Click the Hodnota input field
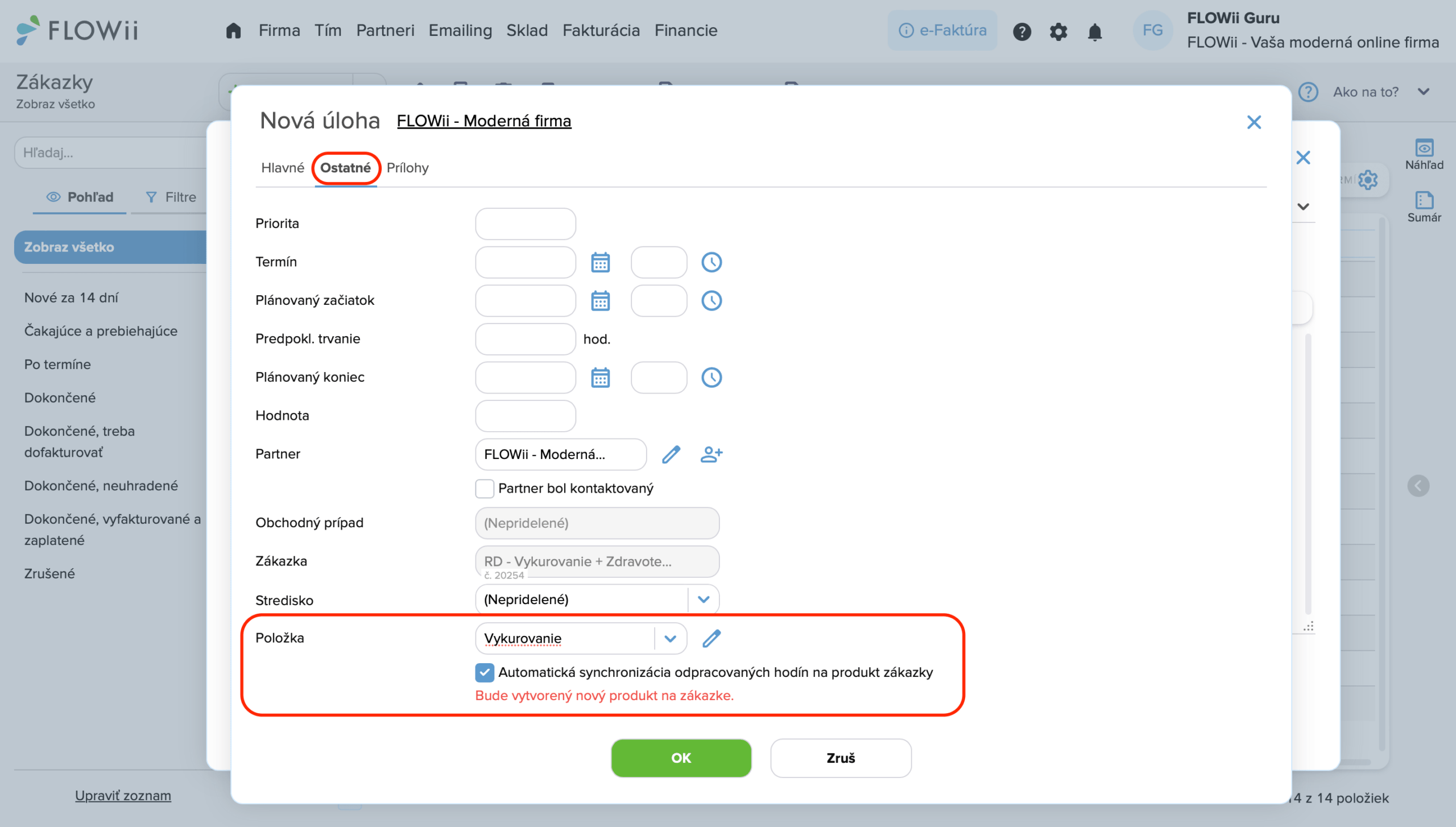1456x827 pixels. 525,416
